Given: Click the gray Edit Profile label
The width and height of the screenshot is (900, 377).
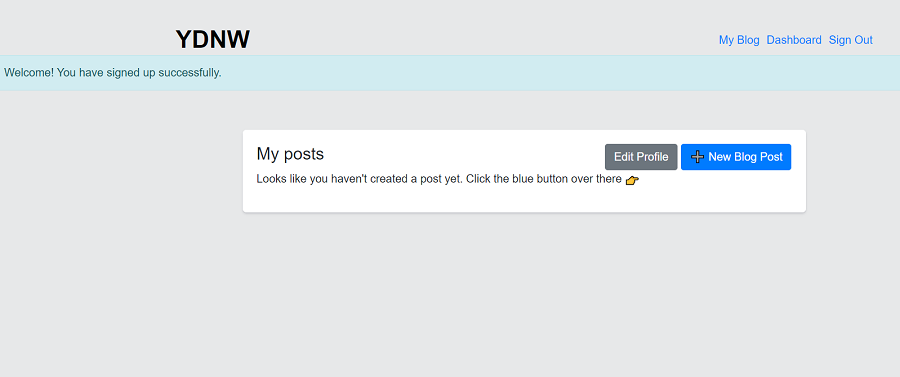Looking at the screenshot, I should click(x=641, y=157).
